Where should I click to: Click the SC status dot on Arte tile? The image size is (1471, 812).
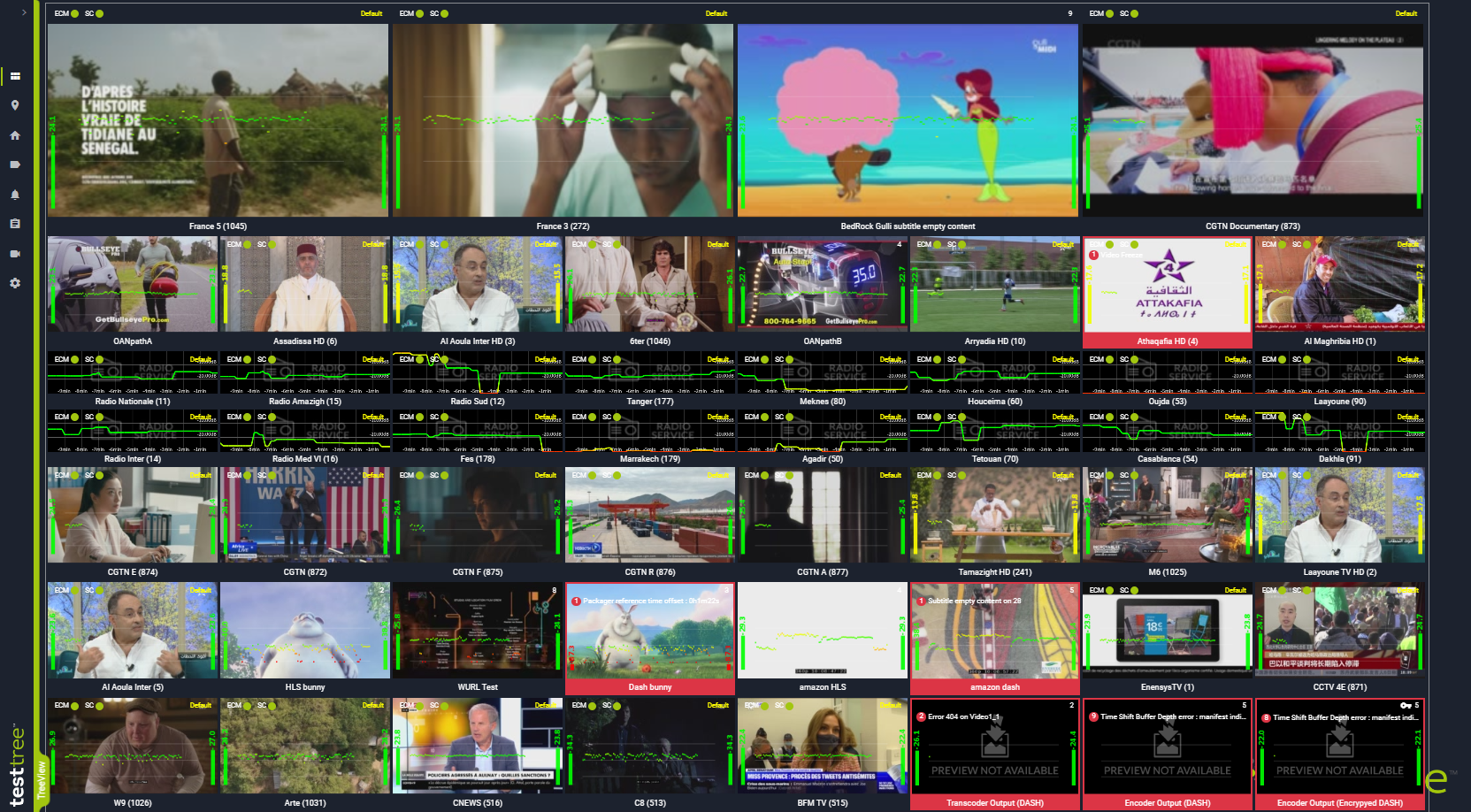(x=272, y=705)
